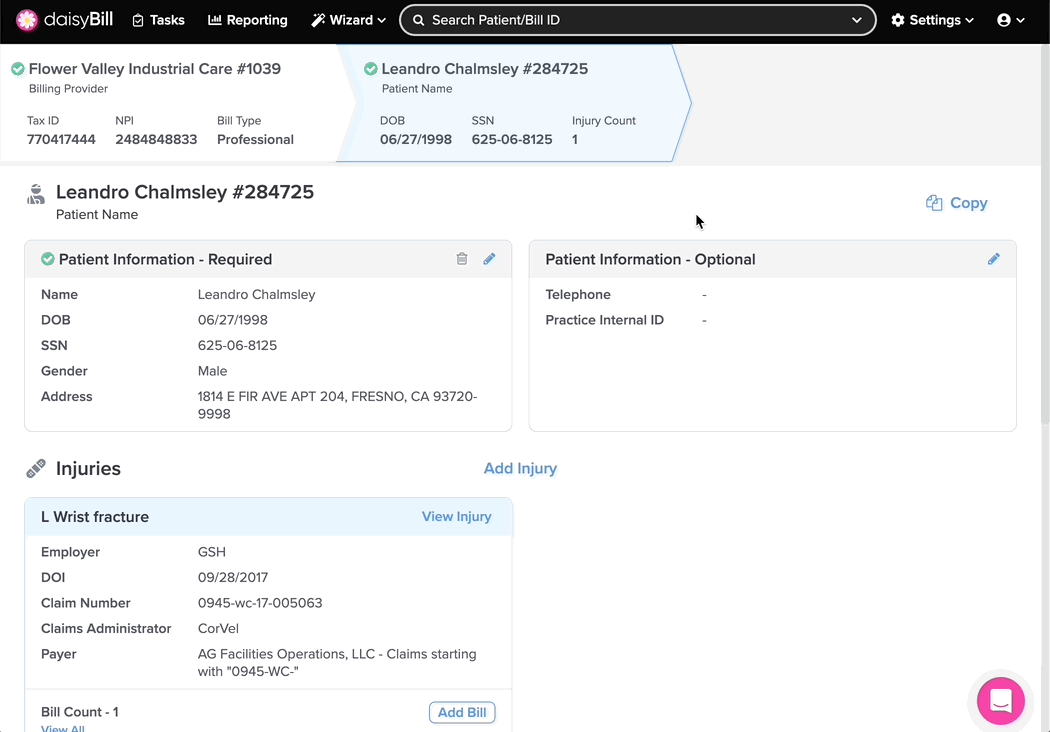The image size is (1050, 732).
Task: Delete patient via trash icon
Action: (x=462, y=259)
